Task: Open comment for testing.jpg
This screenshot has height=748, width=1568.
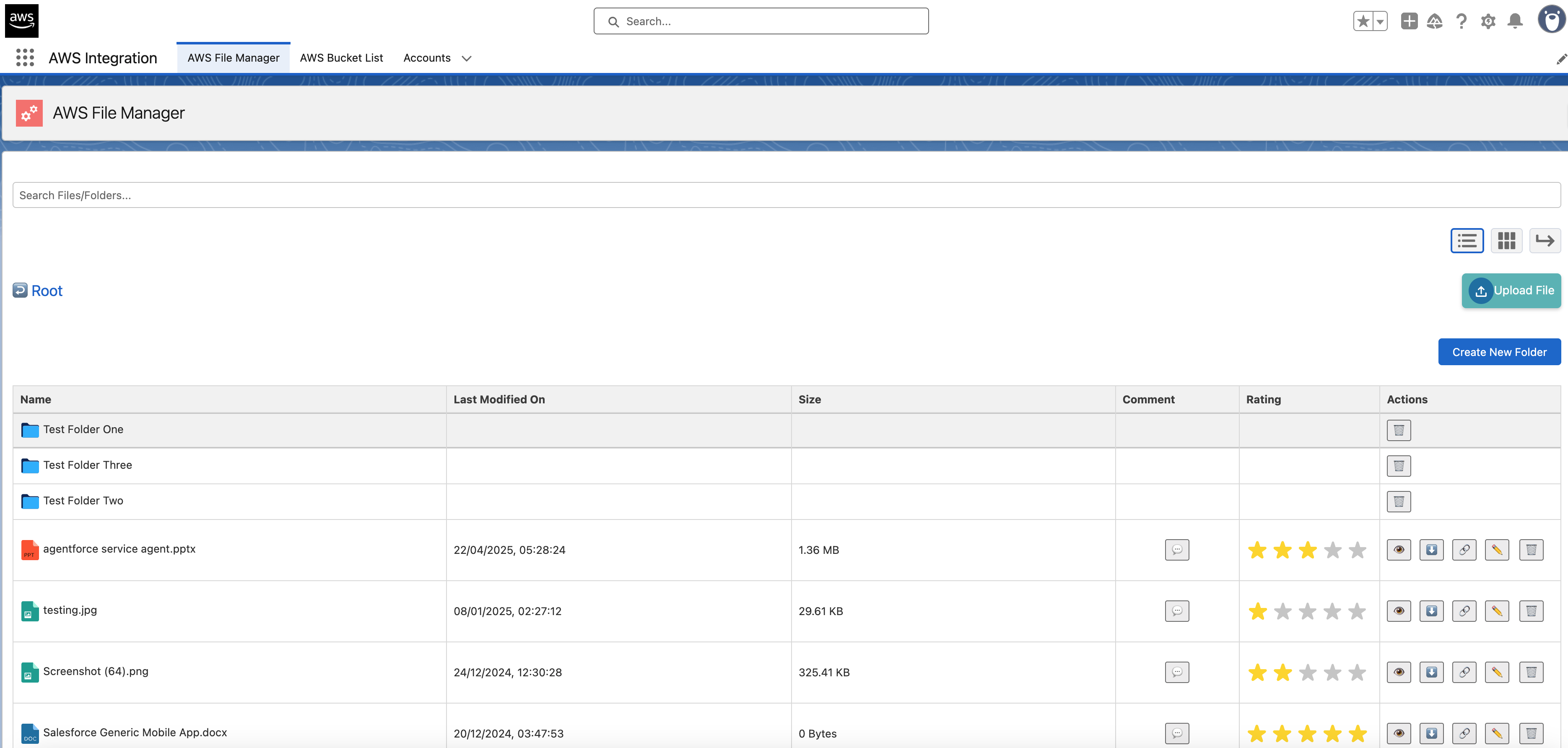Action: (x=1177, y=611)
